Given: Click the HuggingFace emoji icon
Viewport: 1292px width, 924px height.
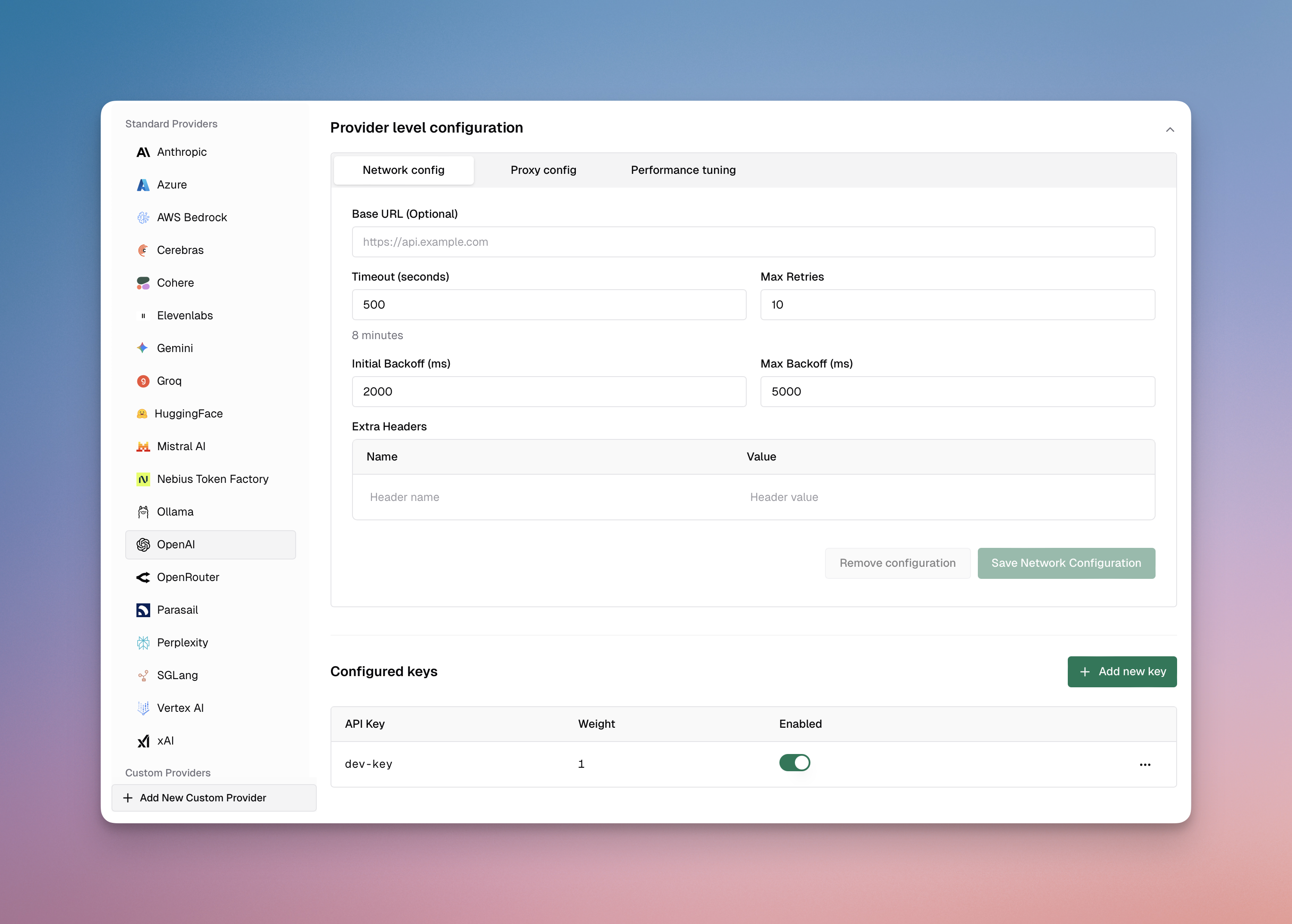Looking at the screenshot, I should (142, 414).
